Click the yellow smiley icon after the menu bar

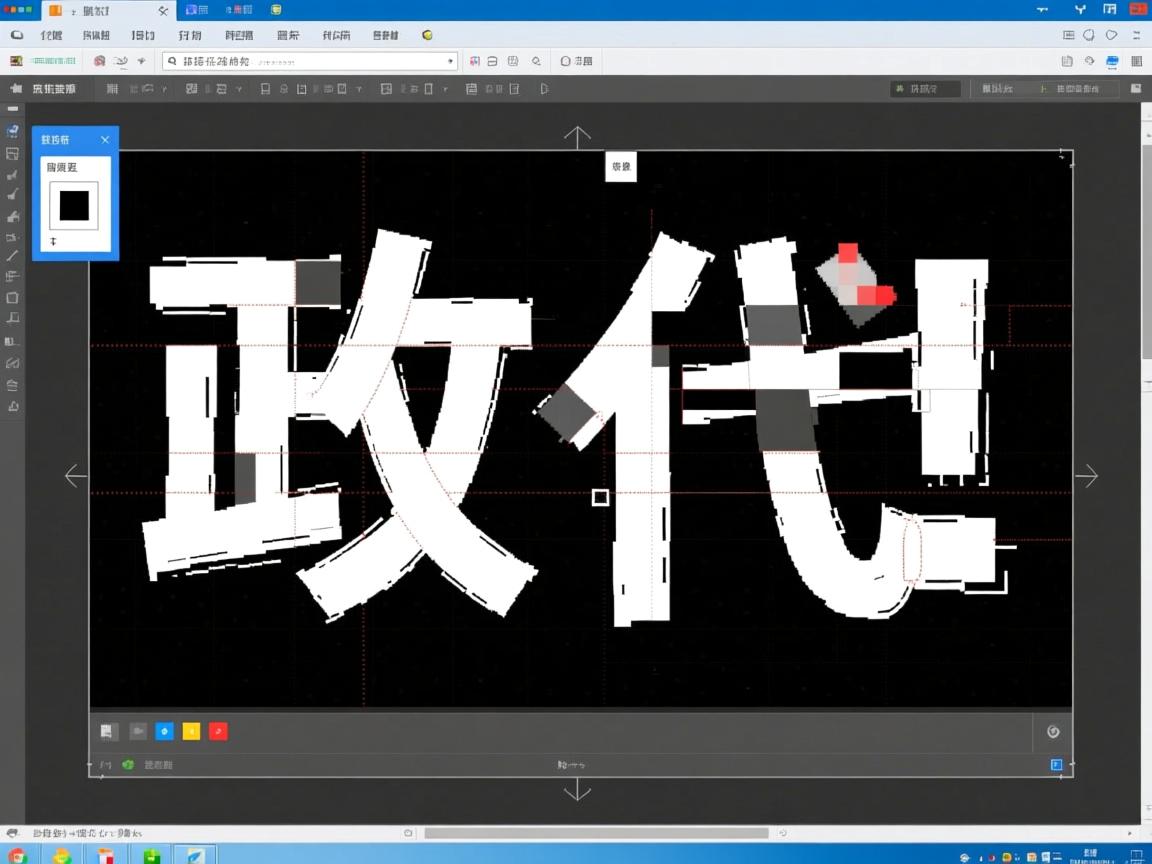coord(427,35)
